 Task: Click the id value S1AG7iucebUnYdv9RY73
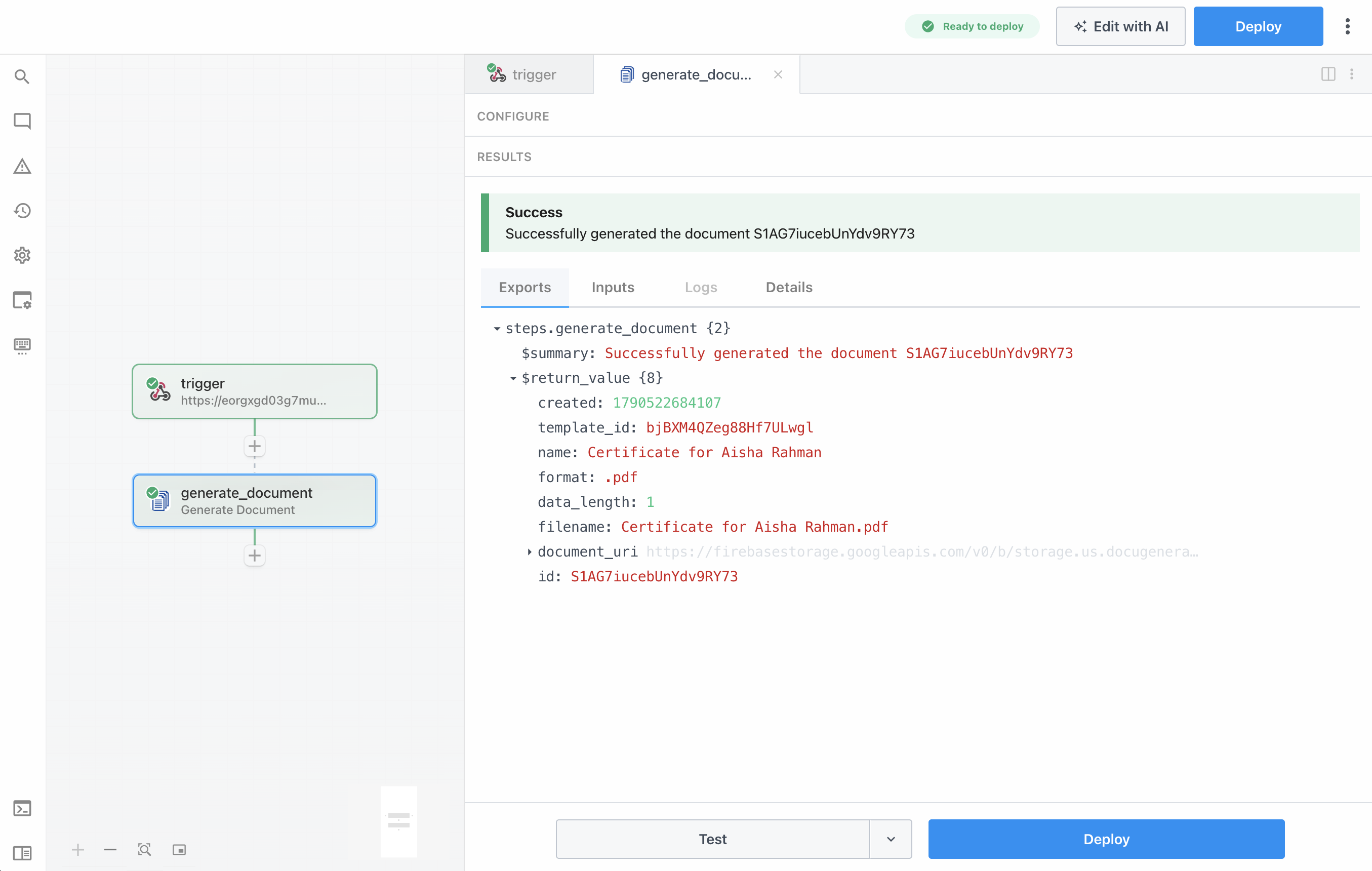coord(654,577)
